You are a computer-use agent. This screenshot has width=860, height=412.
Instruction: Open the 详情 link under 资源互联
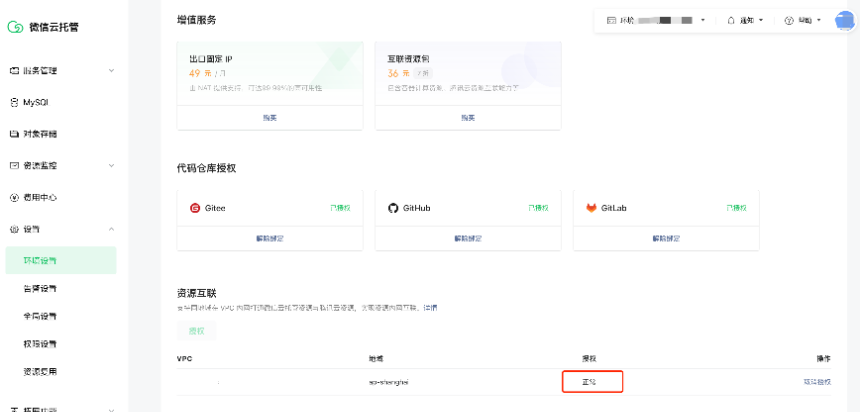tap(431, 308)
